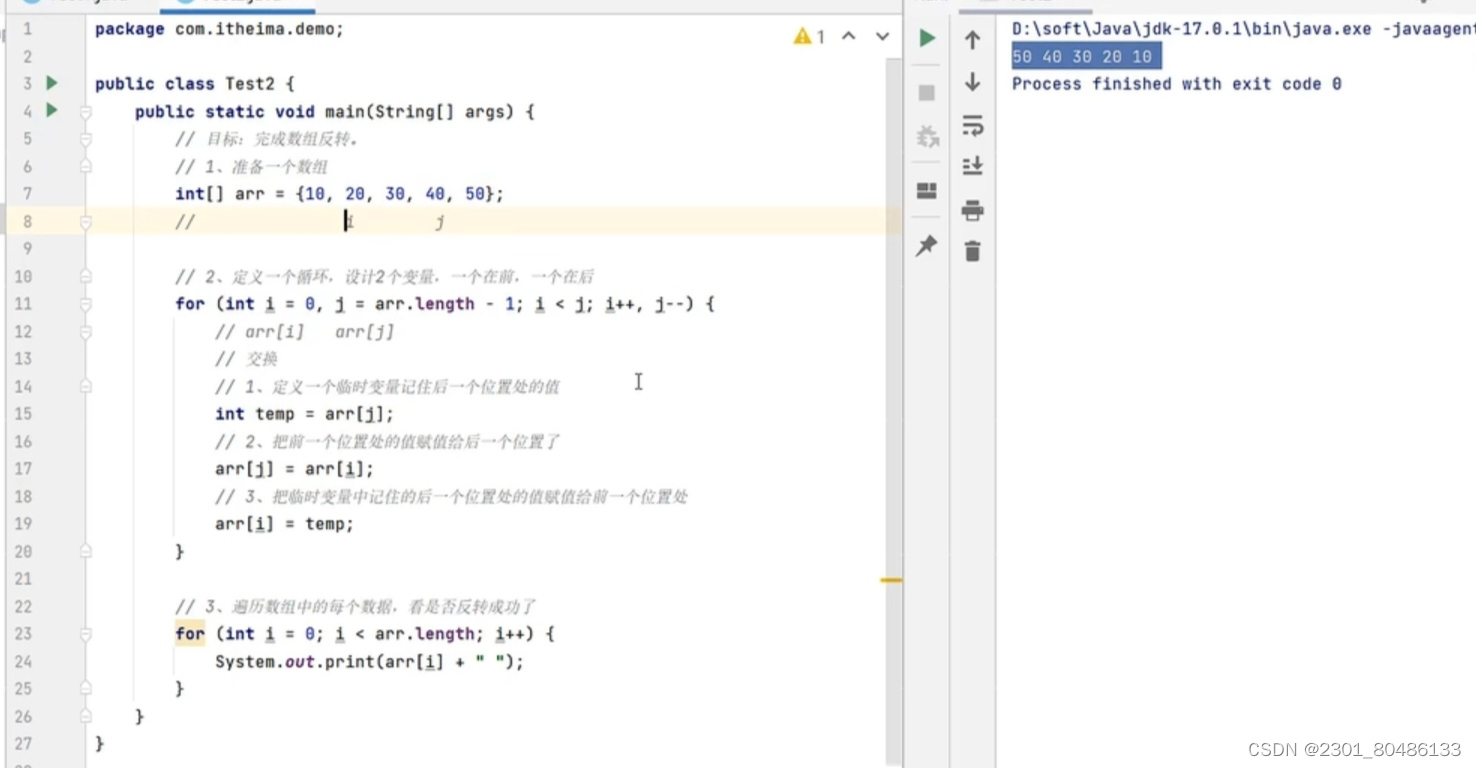Toggle Soft-Wrap in the console

(972, 125)
